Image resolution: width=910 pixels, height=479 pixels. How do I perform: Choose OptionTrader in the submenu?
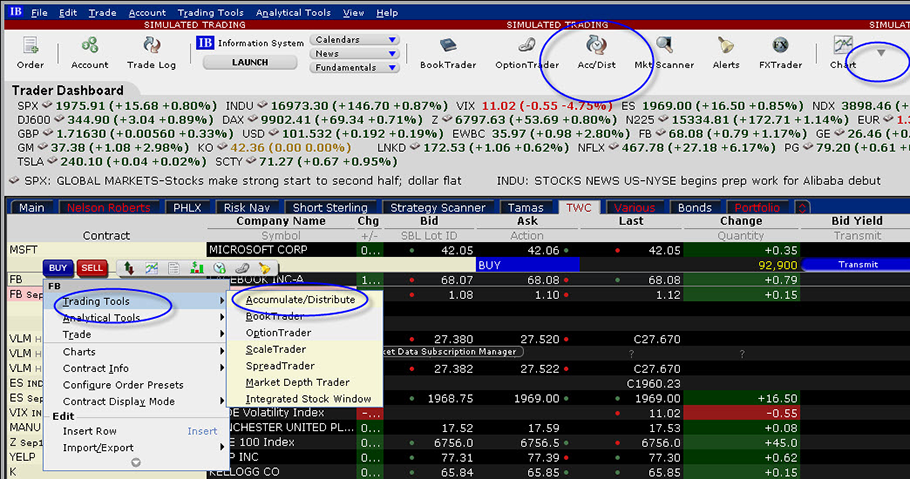[279, 333]
